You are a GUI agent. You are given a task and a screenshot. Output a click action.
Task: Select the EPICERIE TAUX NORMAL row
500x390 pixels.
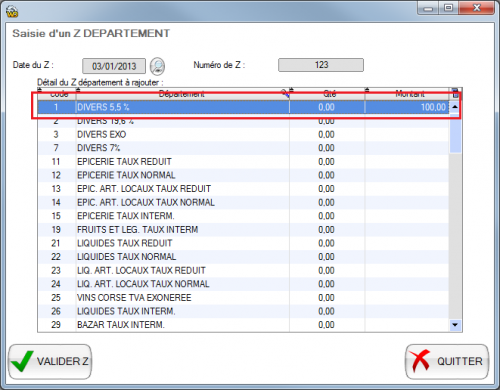[243, 175]
